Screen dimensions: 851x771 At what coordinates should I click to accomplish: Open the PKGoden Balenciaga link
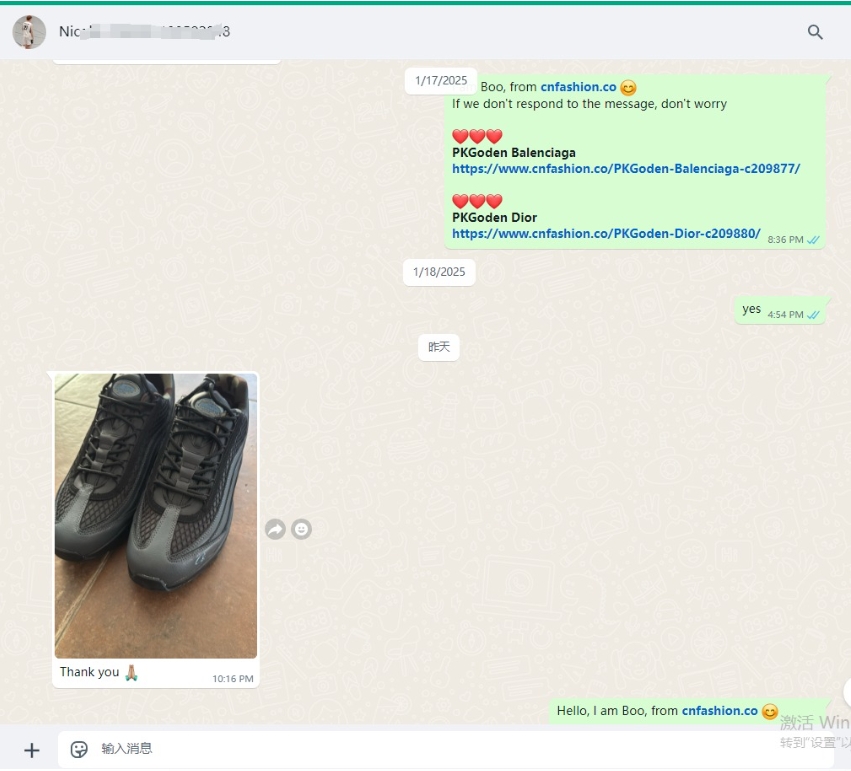pos(626,168)
